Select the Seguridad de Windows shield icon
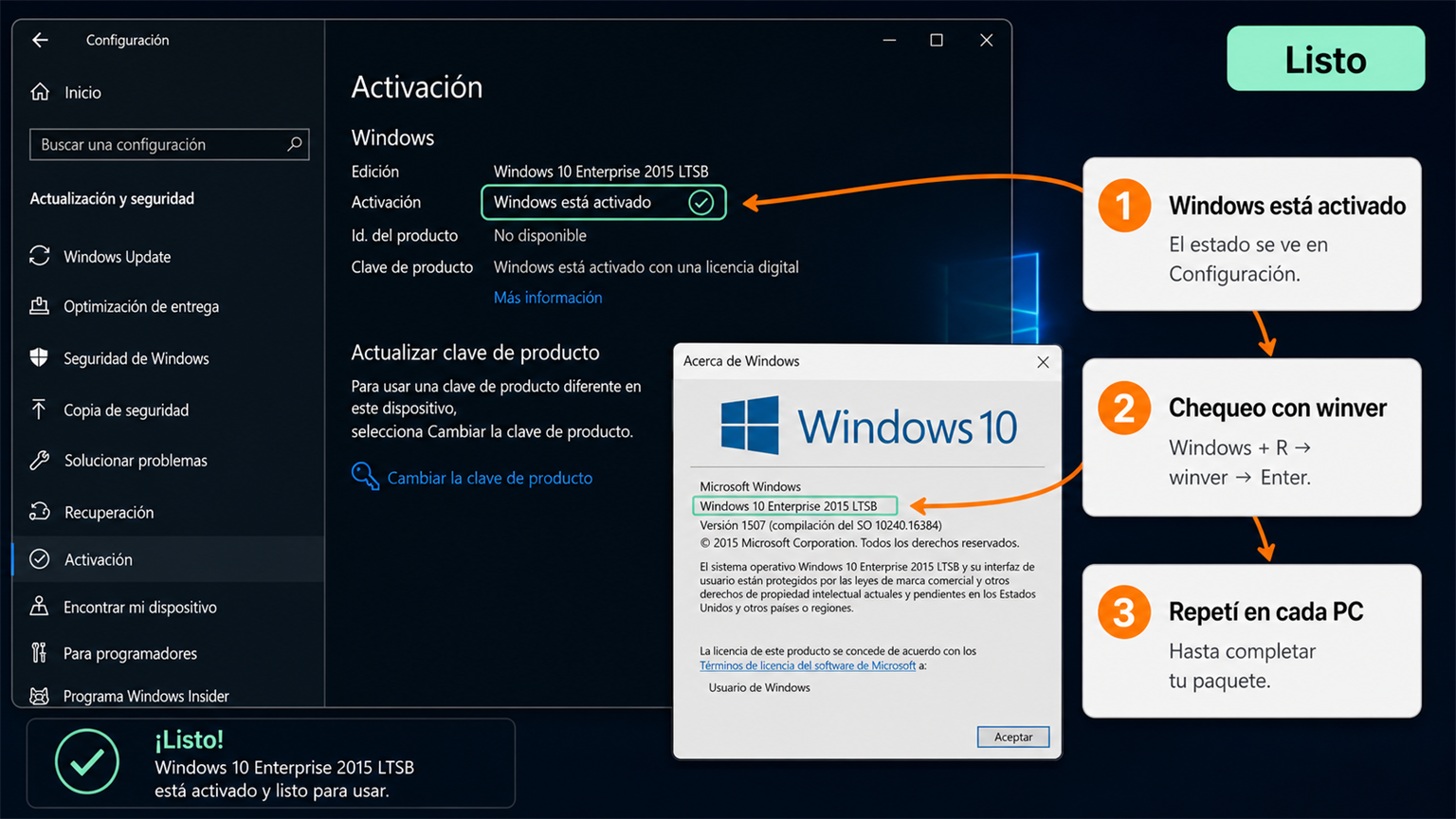The width and height of the screenshot is (1456, 819). (x=39, y=357)
